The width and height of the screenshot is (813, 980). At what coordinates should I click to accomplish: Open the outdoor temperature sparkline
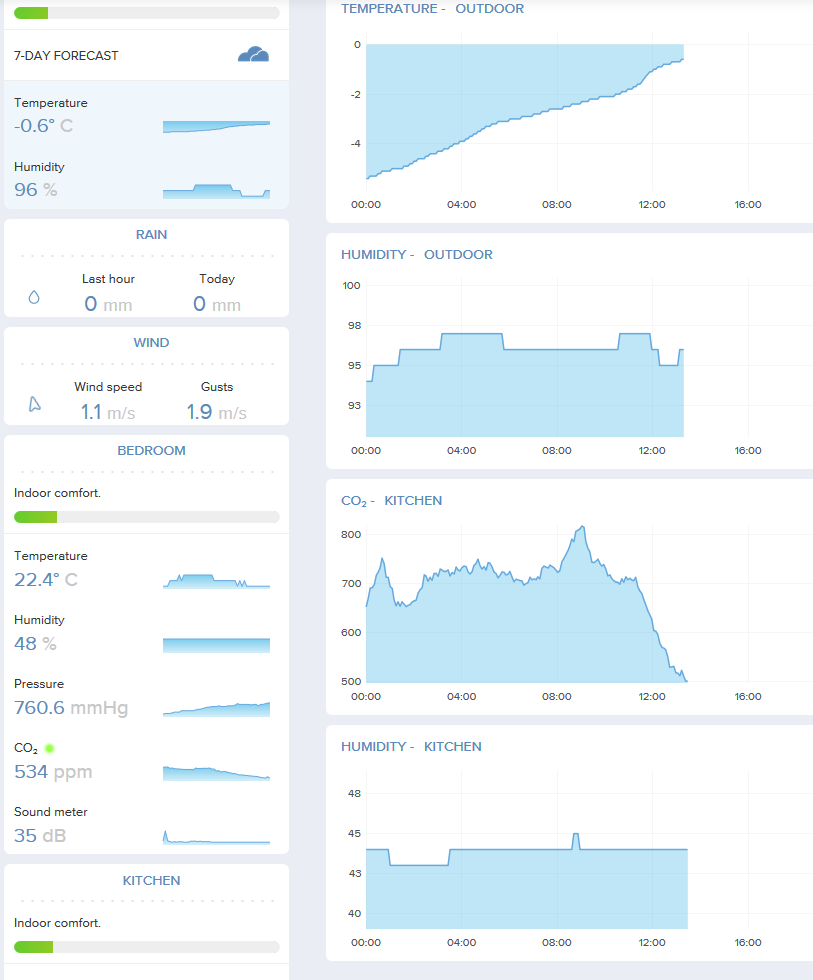tap(216, 127)
